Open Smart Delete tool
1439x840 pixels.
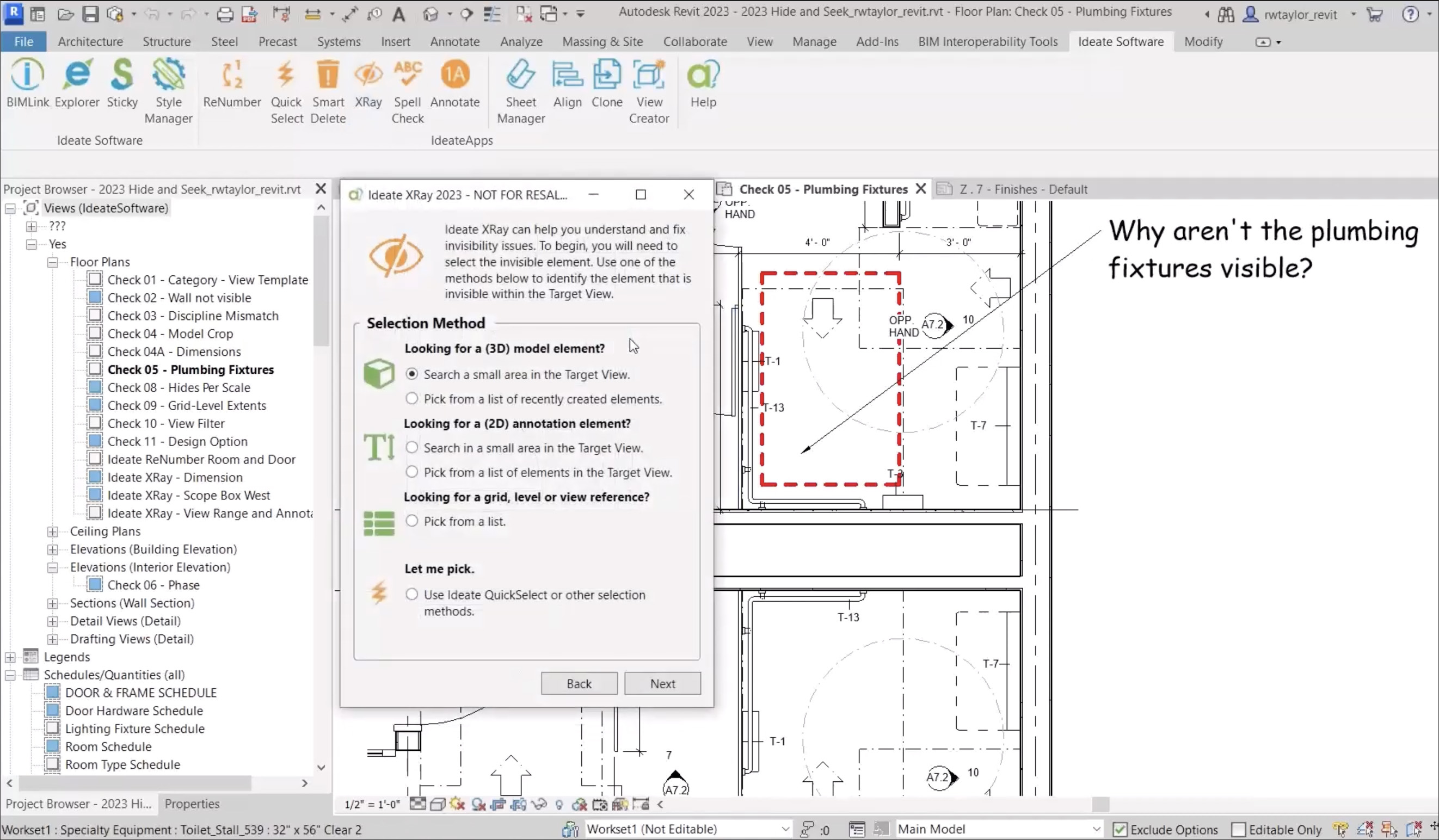[x=328, y=91]
